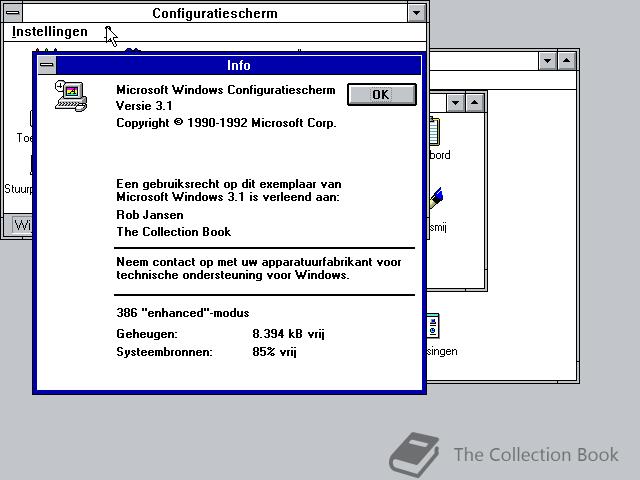Select the icon above the 'singen' label

click(433, 326)
